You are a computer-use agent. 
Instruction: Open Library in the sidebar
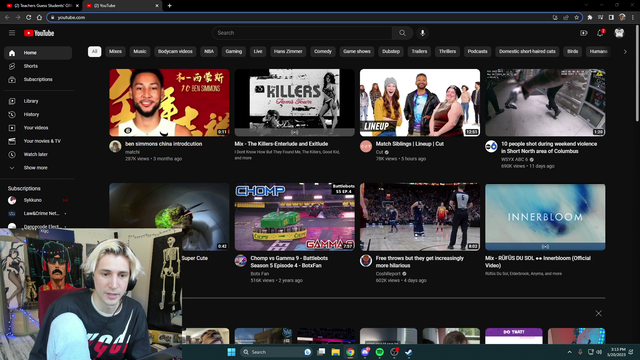click(38, 101)
